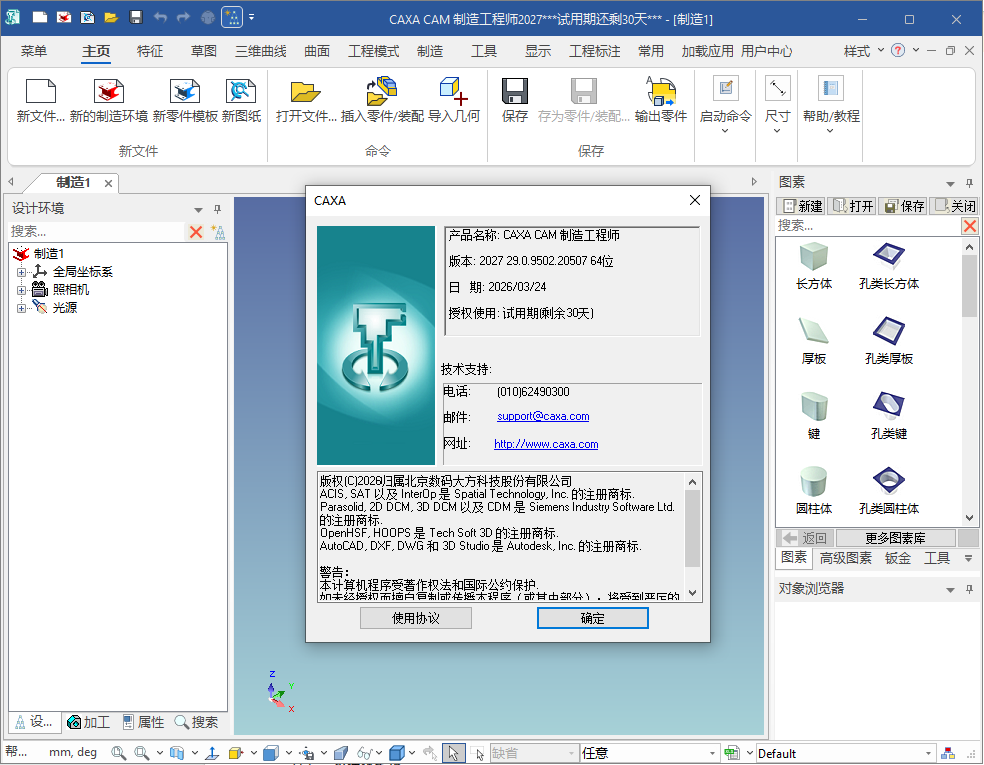Screen dimensions: 984x765
Task: Create a 新的制造环境 manufacturing environment
Action: [109, 92]
